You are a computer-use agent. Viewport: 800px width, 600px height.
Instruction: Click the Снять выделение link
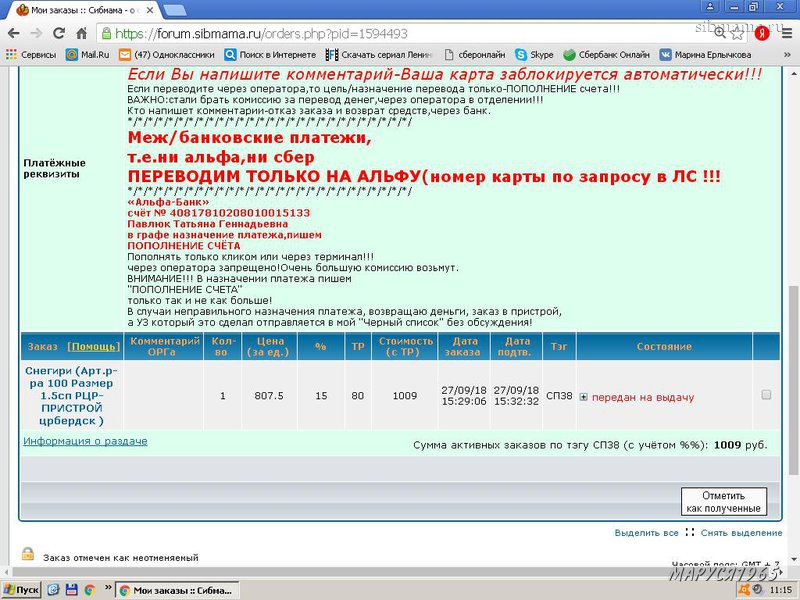(x=741, y=533)
